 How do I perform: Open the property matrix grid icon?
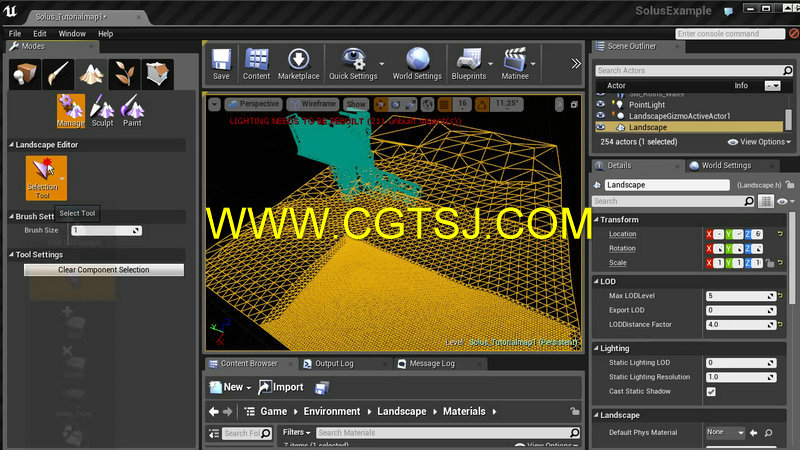click(765, 201)
